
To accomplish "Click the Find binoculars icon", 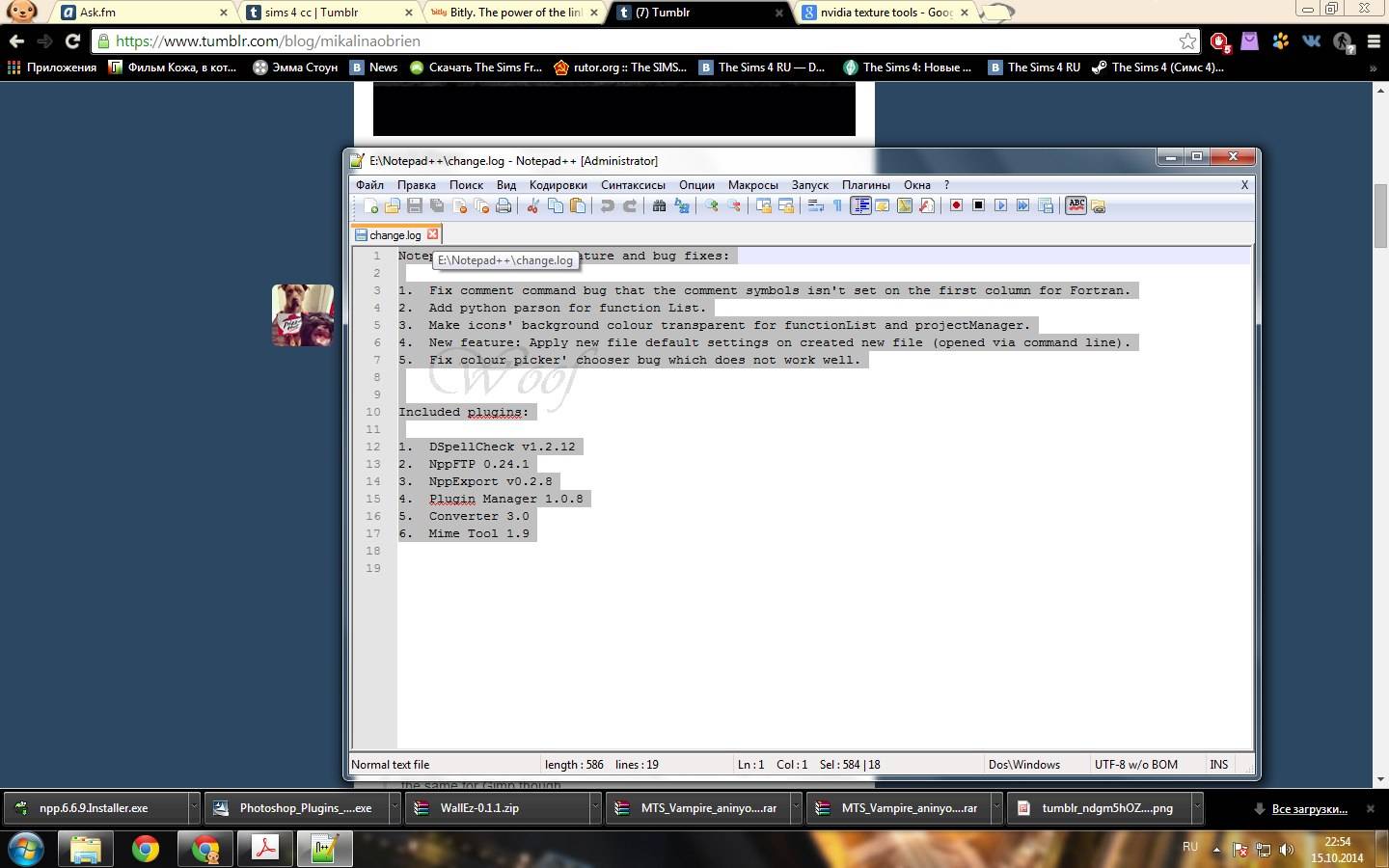I will (660, 205).
